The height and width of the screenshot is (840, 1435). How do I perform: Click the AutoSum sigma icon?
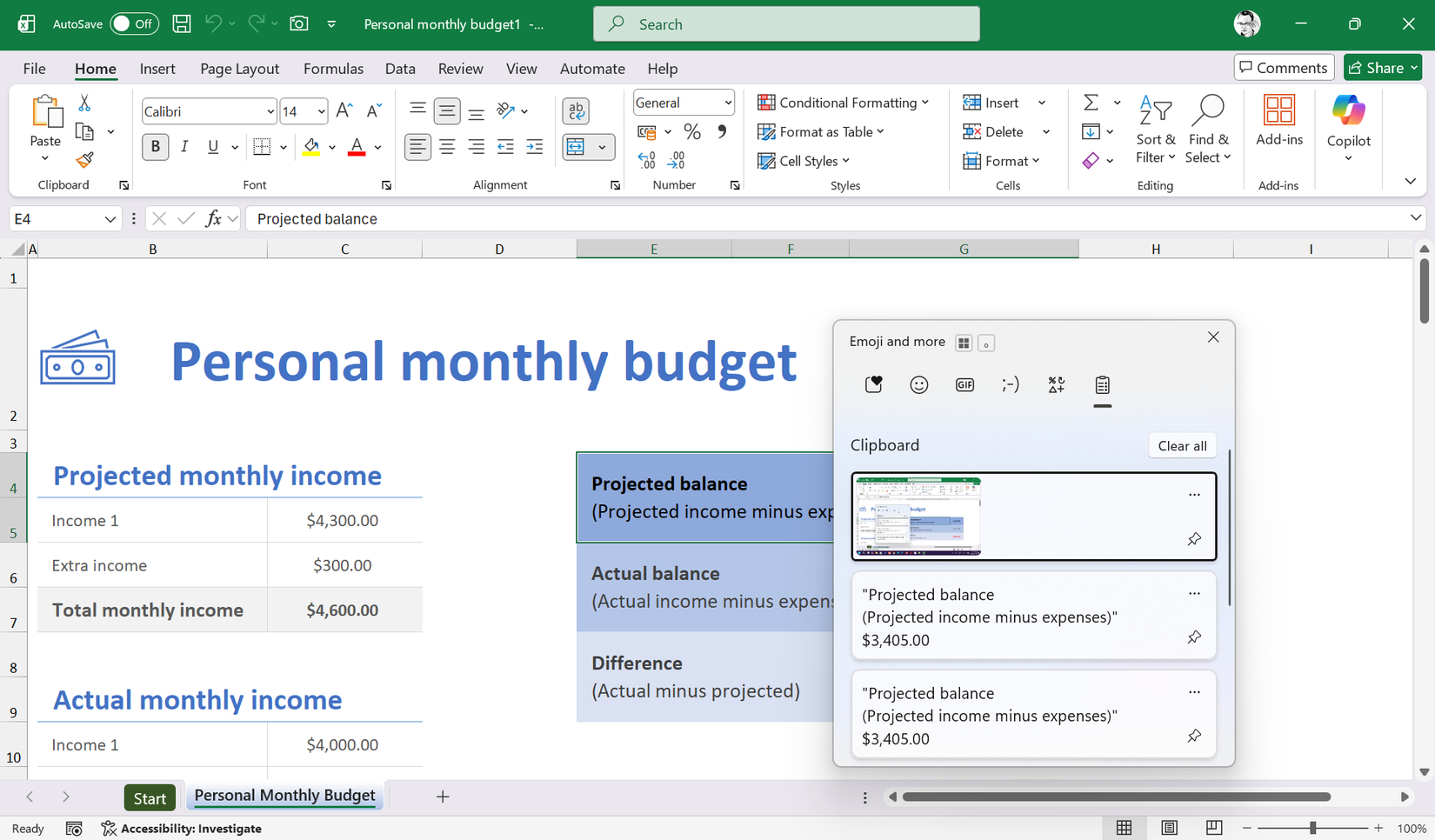click(1091, 103)
